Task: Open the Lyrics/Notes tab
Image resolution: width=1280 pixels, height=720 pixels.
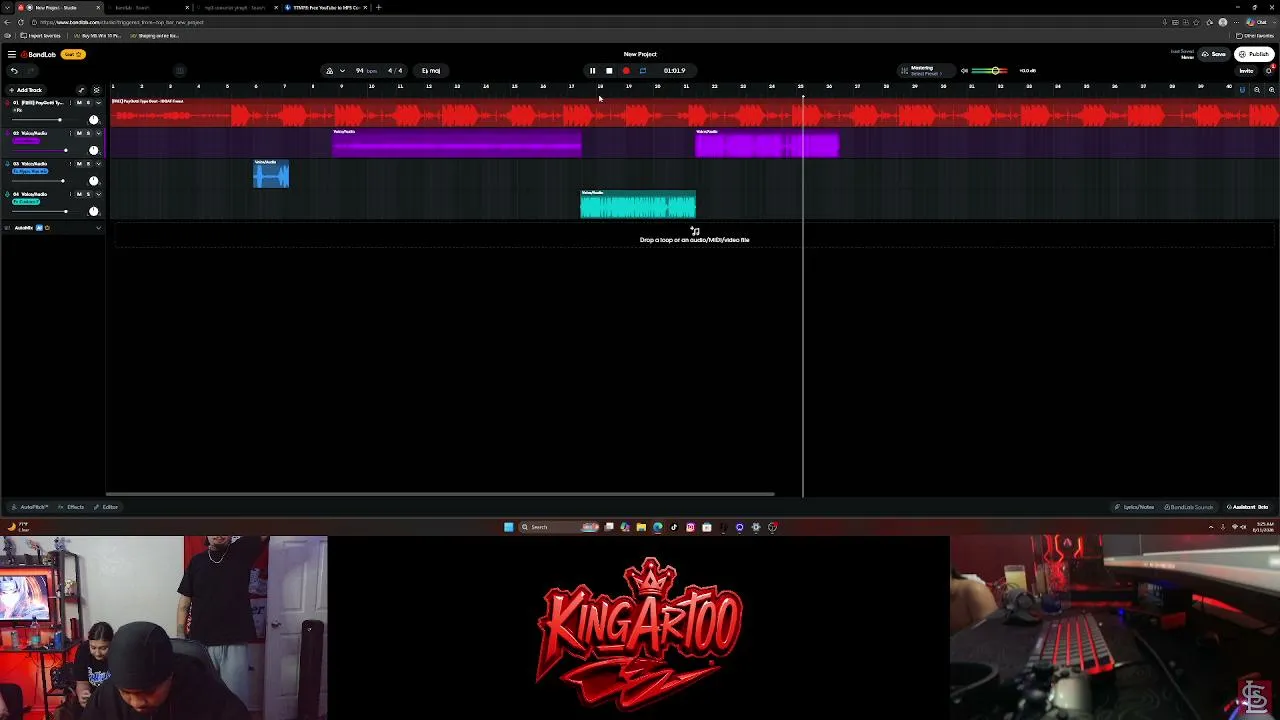Action: (x=1136, y=507)
